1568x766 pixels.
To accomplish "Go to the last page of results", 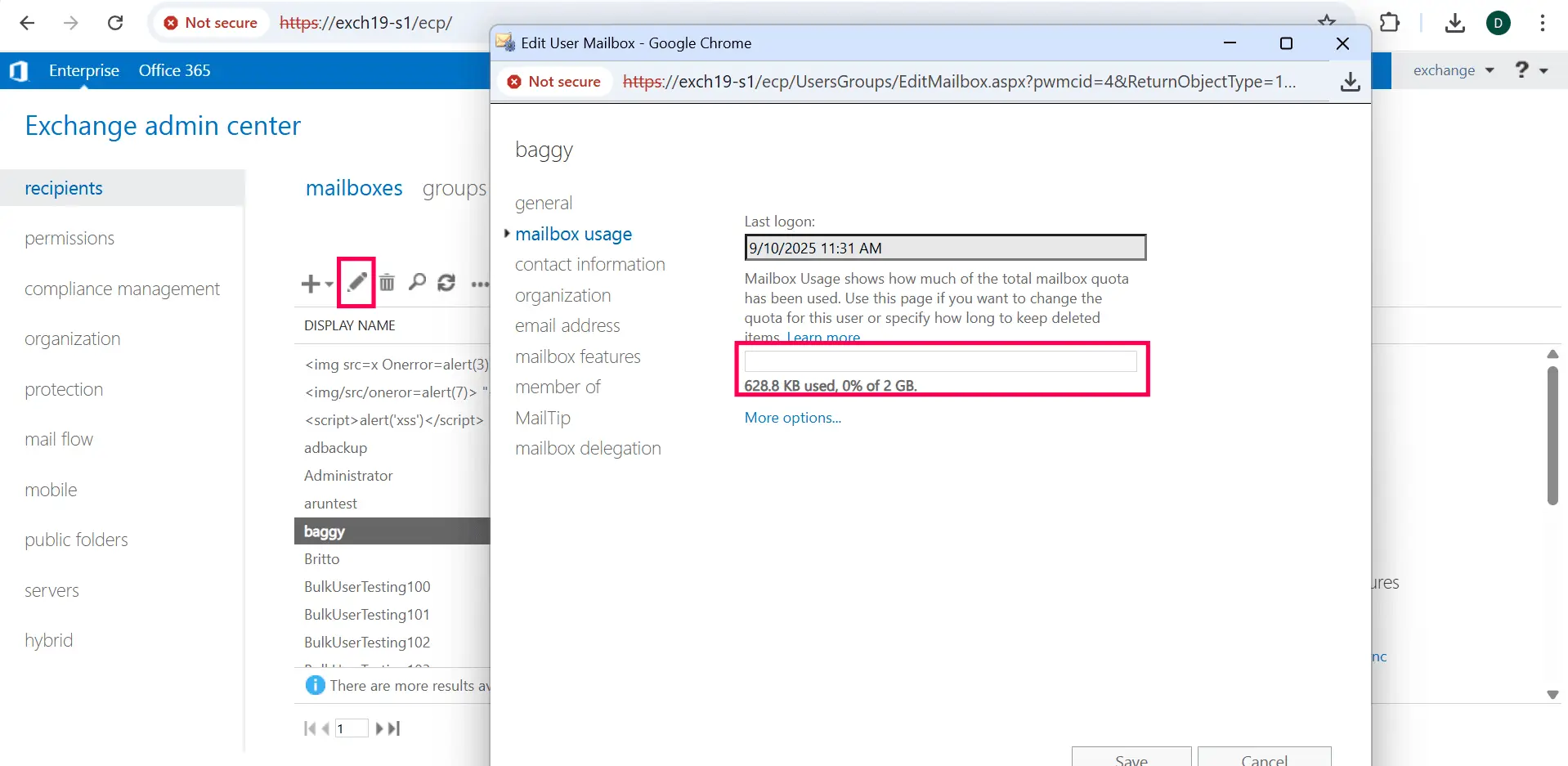I will point(394,728).
